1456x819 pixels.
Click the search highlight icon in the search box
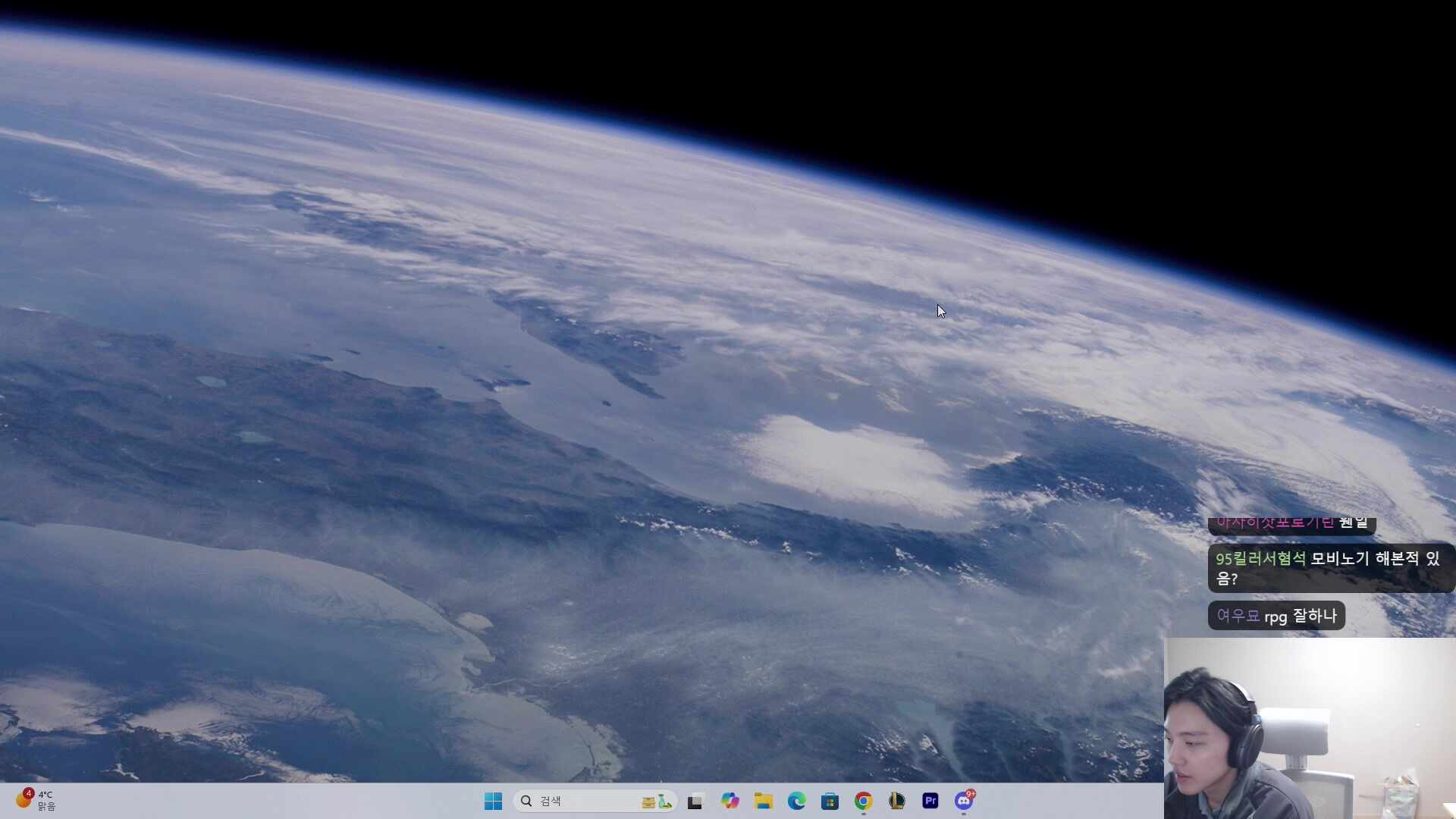tap(657, 801)
